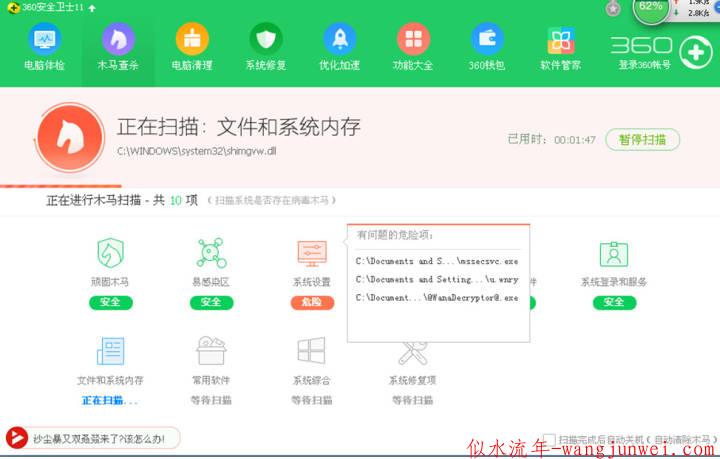Screen dimensions: 720x459
Task: Click the 安全 badge under 顽固木马
Action: pyautogui.click(x=111, y=302)
